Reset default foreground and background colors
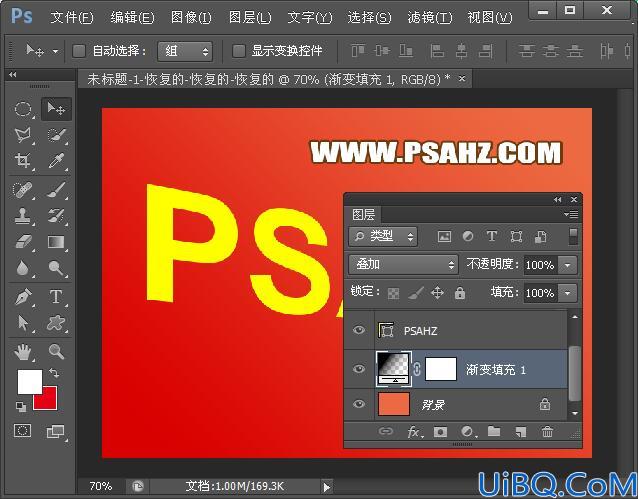638x499 pixels. pos(21,406)
